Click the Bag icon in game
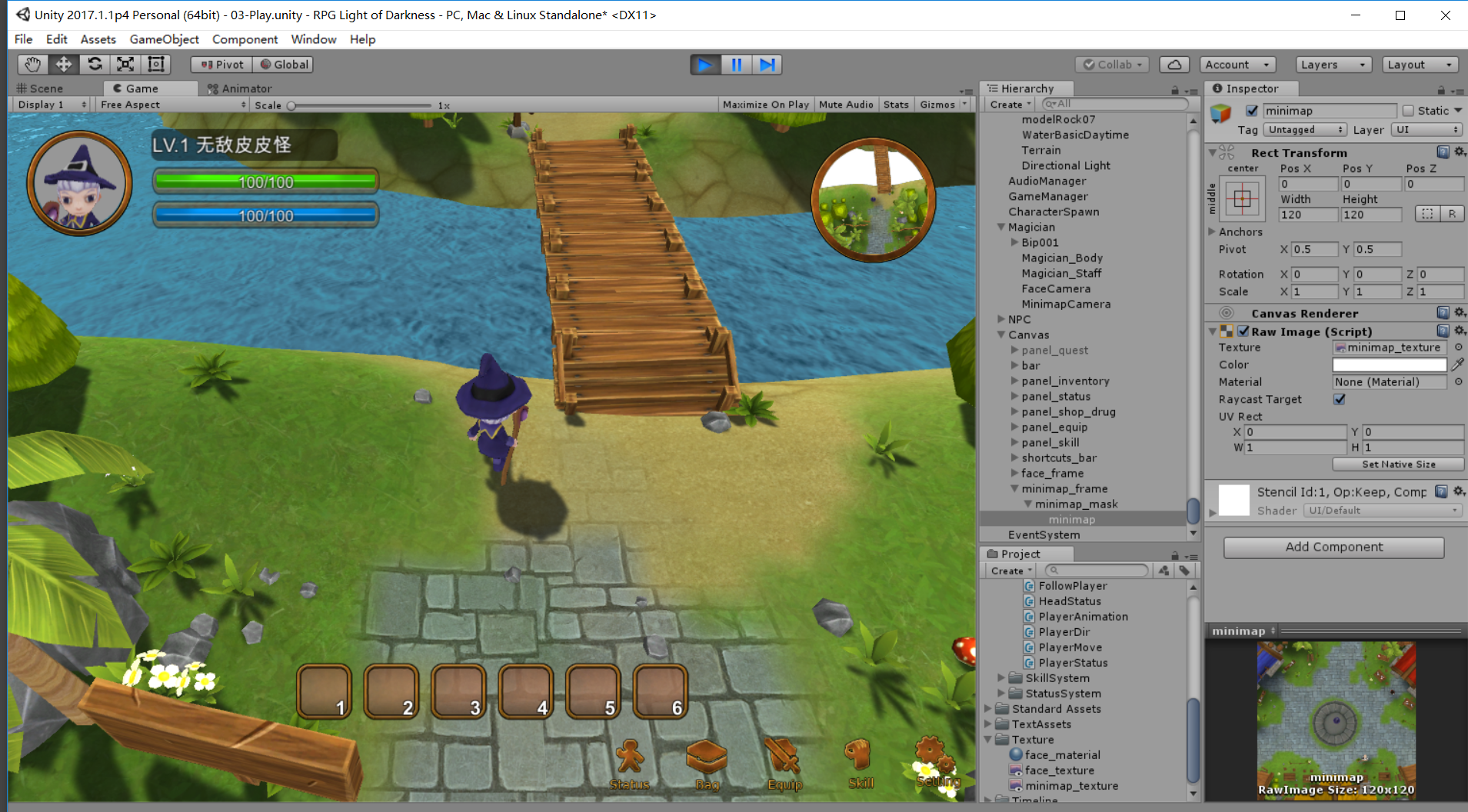Screen dimensions: 1468x812 point(707,764)
